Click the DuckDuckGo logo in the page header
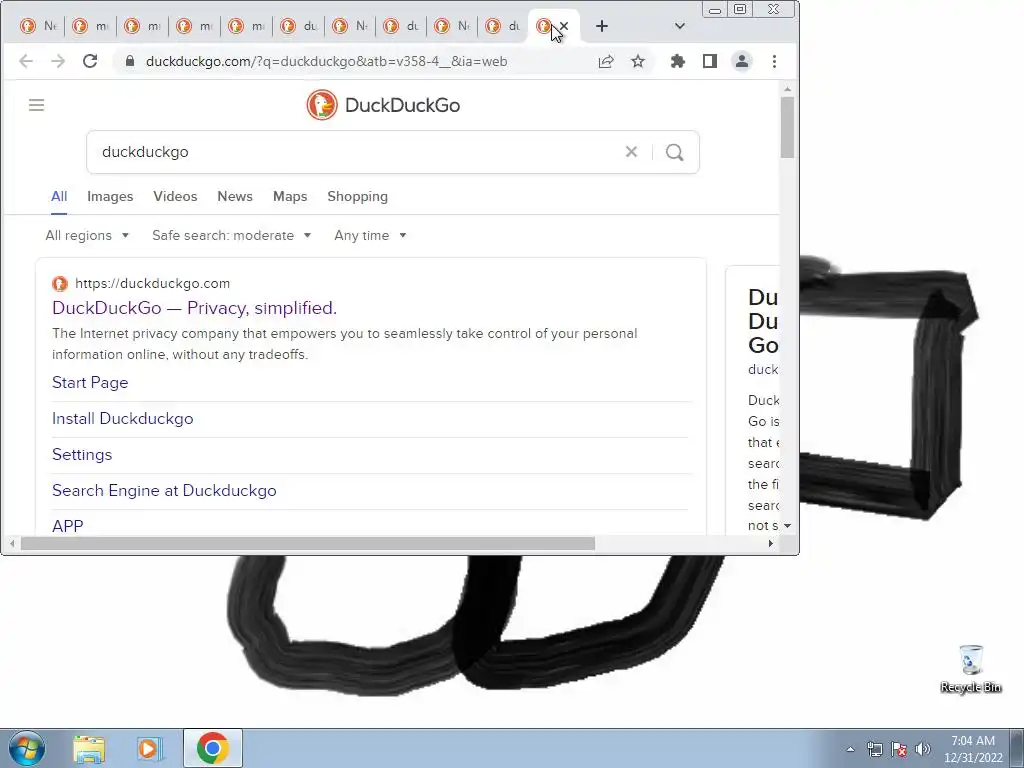The height and width of the screenshot is (768, 1024). (383, 105)
